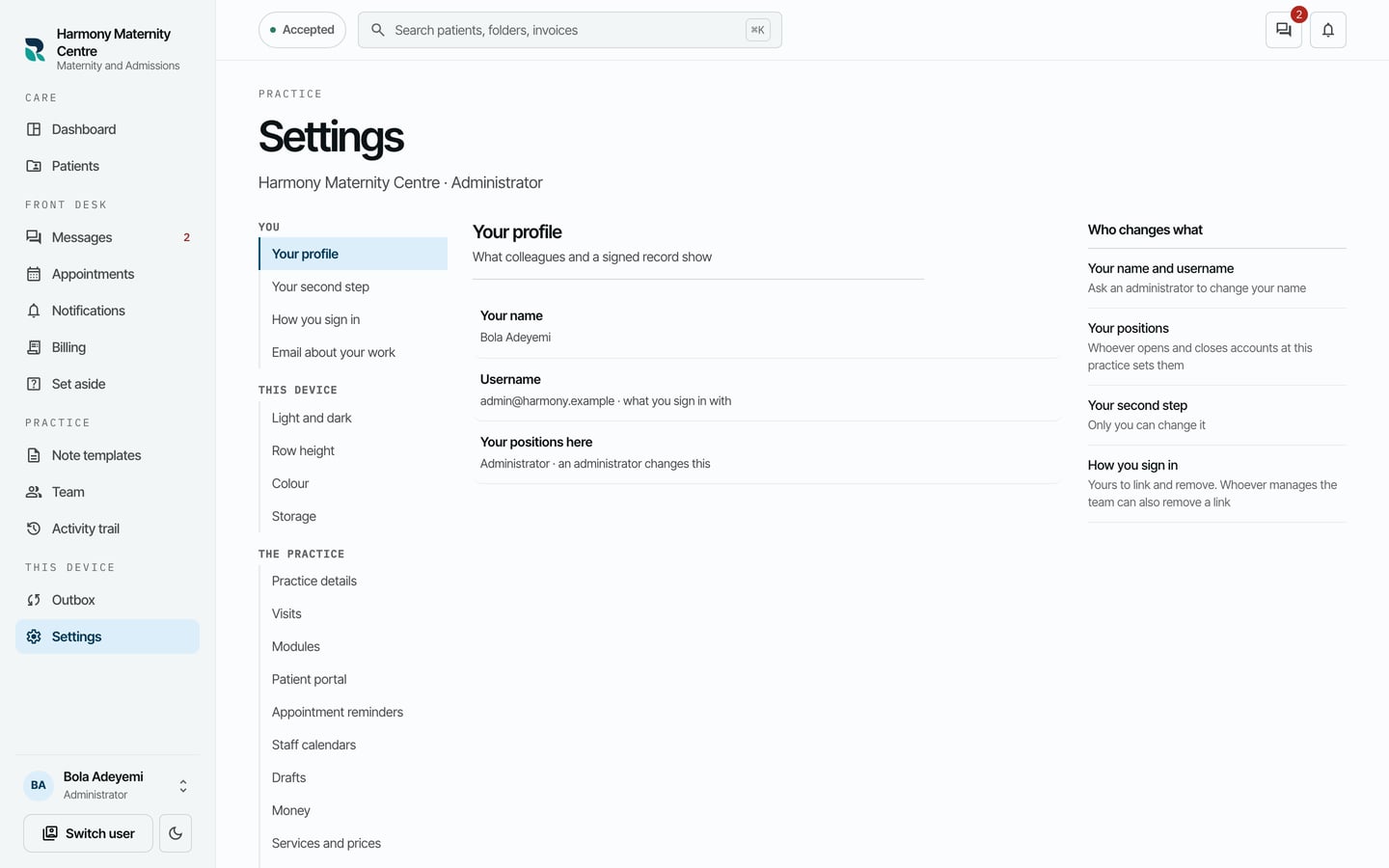Click the search magnifier icon
This screenshot has width=1389, height=868.
point(378,30)
